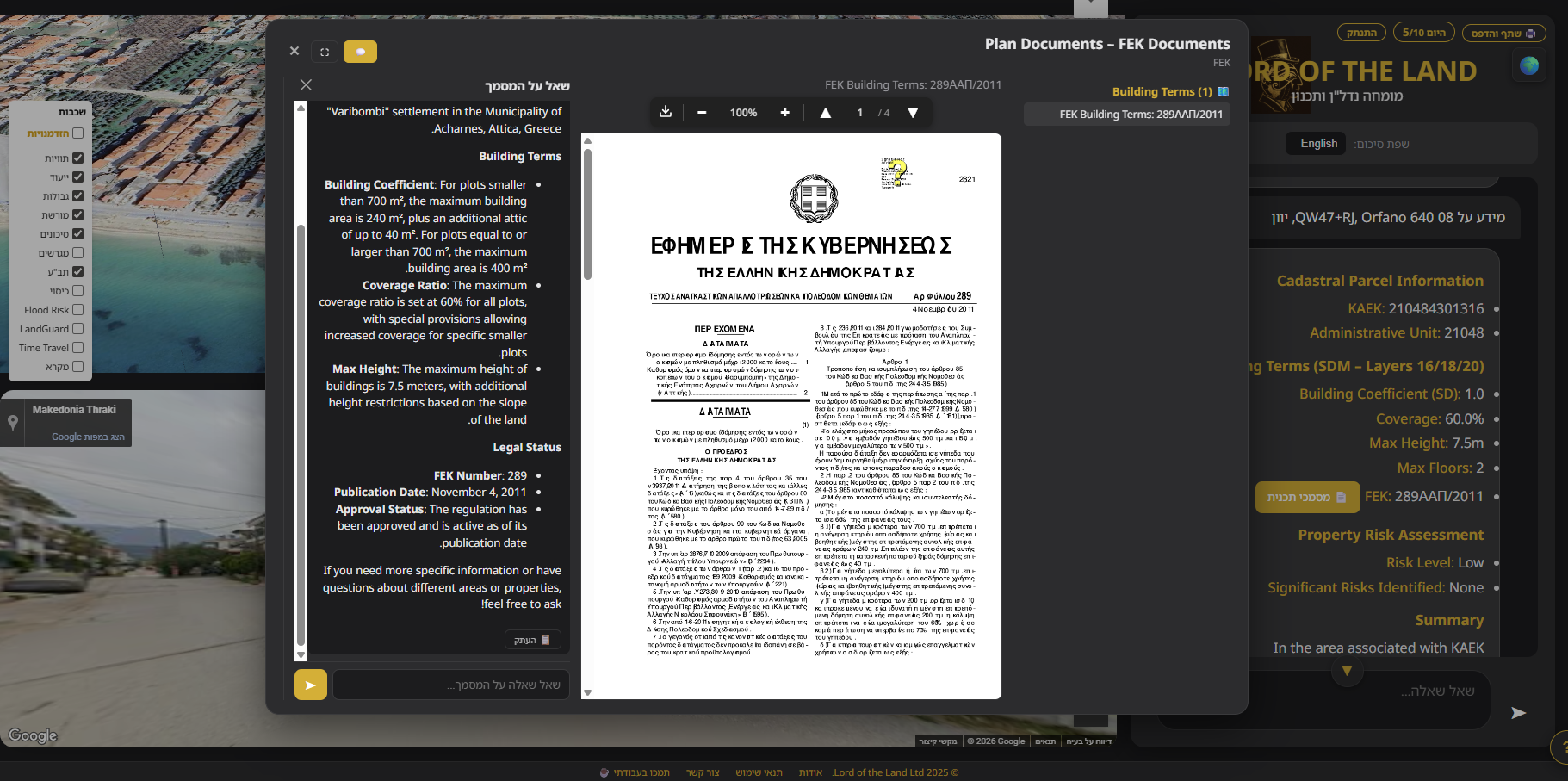
Task: Open the share and print tool
Action: pyautogui.click(x=1505, y=32)
